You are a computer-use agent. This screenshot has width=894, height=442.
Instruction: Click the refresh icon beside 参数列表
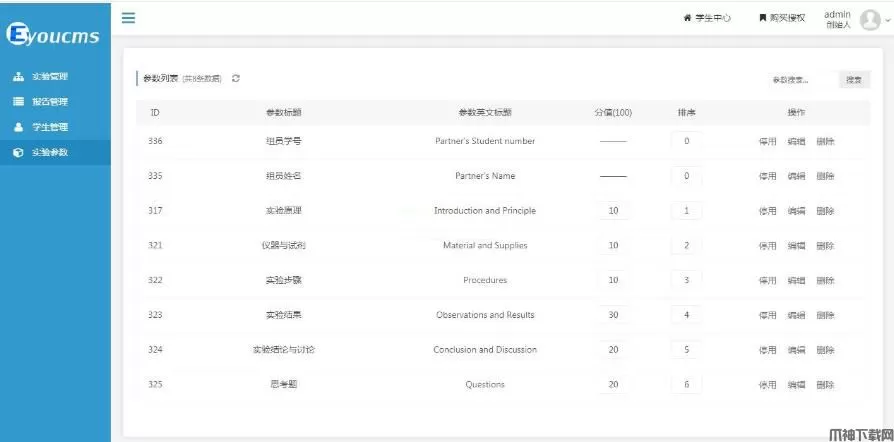click(236, 79)
